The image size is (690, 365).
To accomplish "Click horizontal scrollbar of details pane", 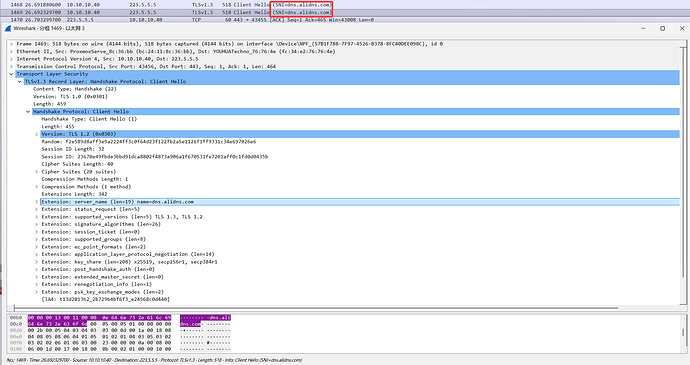I will tap(316, 308).
